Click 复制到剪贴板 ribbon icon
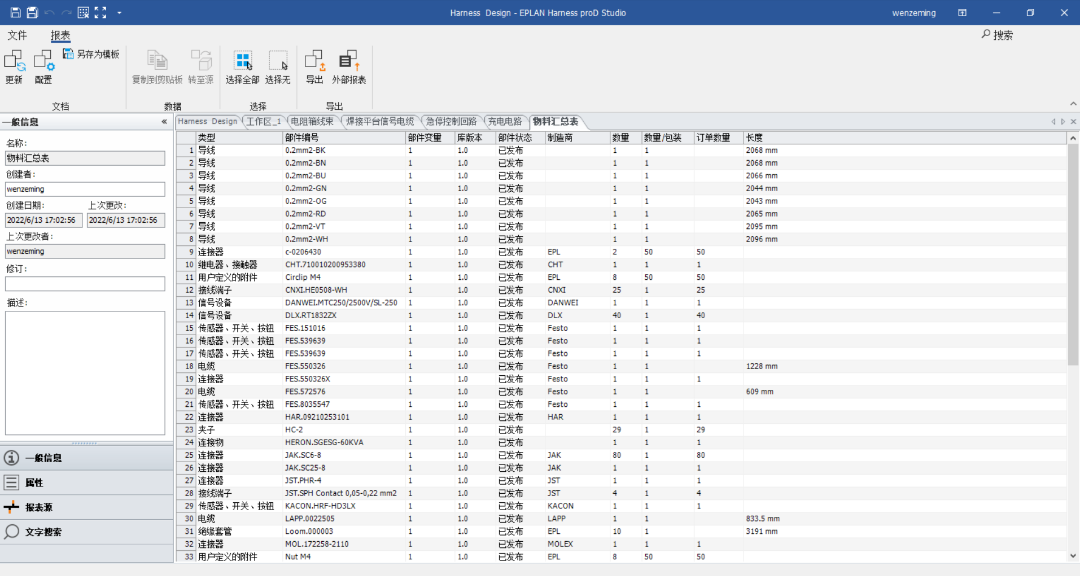This screenshot has width=1080, height=576. [158, 67]
